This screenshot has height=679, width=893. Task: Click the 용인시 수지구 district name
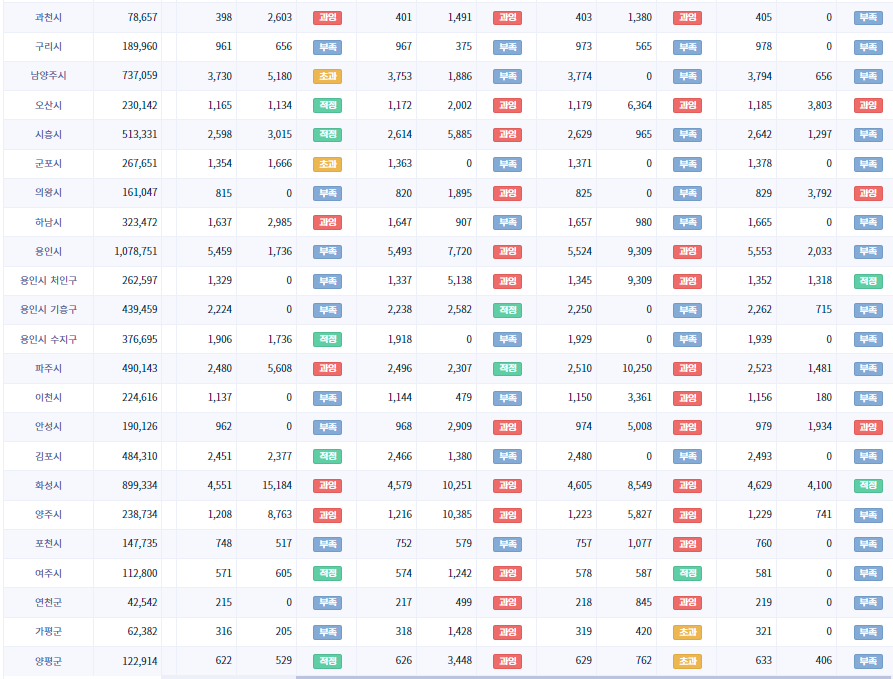48,339
